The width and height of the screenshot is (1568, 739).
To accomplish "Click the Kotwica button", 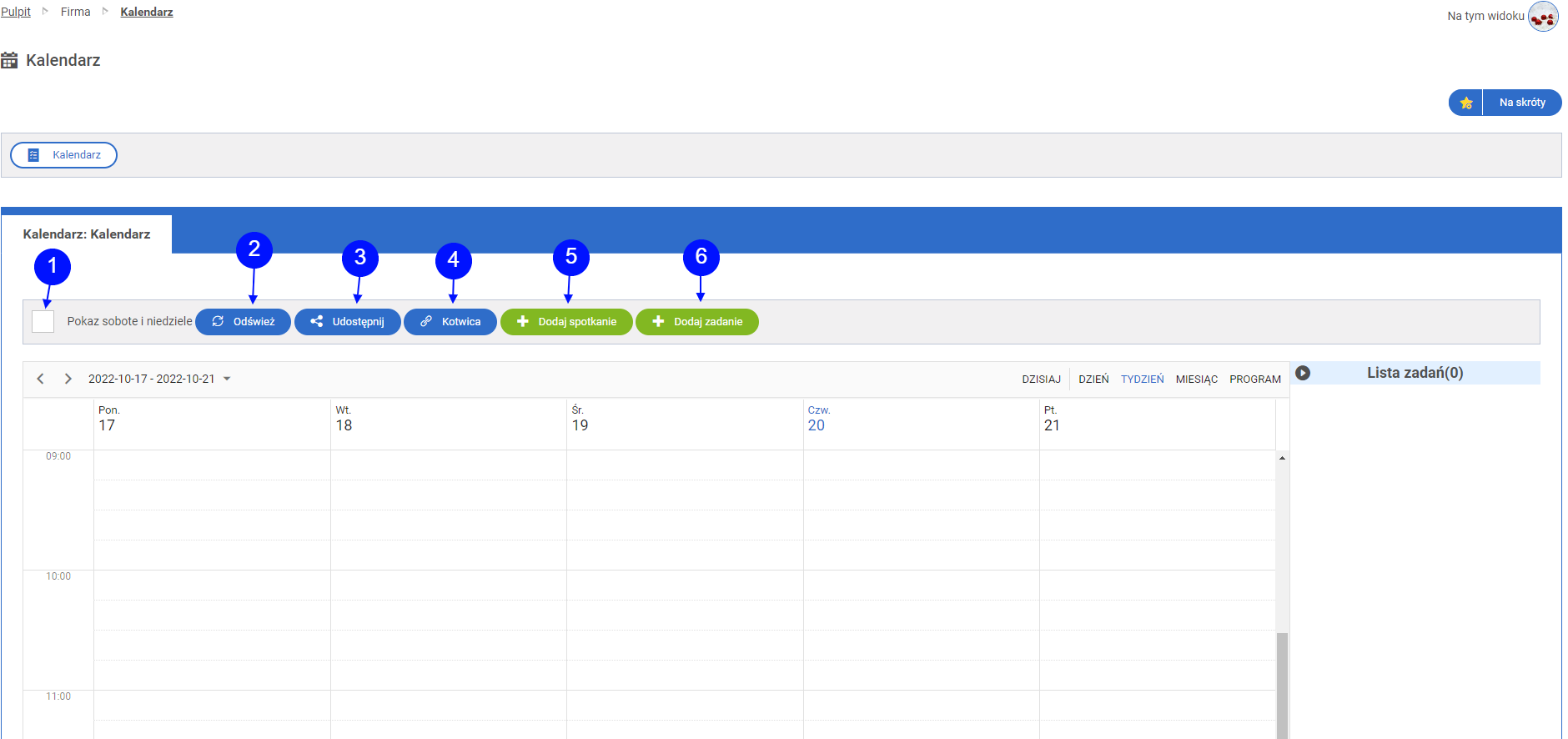I will click(450, 321).
